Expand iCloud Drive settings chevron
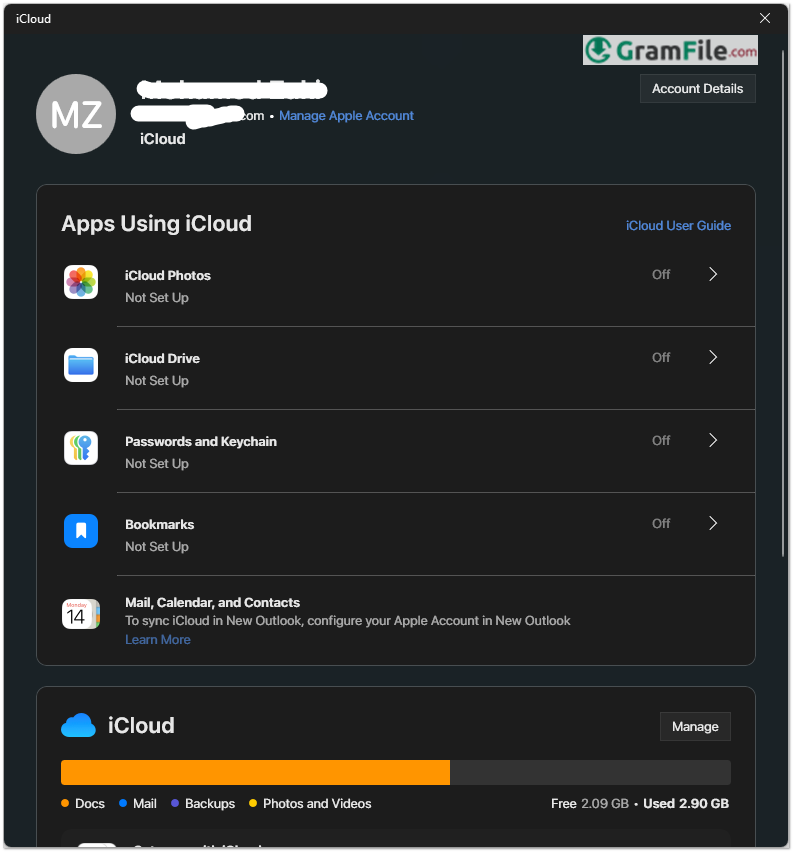Image resolution: width=793 pixels, height=852 pixels. (x=713, y=358)
